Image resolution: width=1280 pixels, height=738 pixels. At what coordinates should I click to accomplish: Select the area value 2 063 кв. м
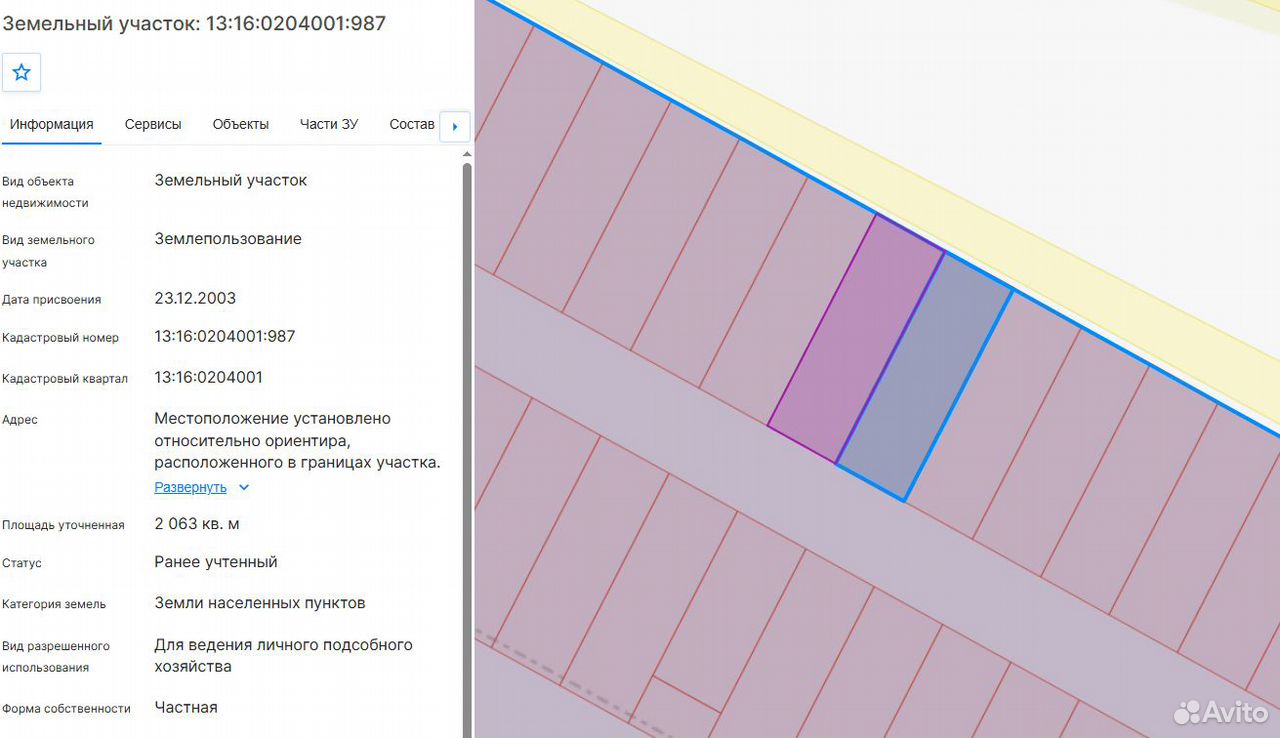(197, 524)
